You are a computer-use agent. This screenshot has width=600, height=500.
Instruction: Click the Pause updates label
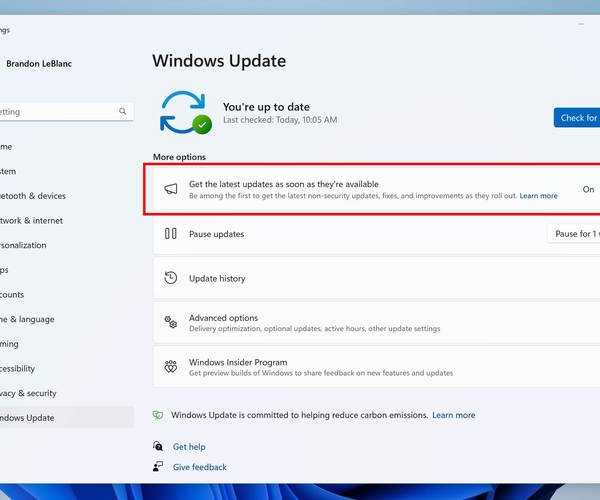pos(217,234)
